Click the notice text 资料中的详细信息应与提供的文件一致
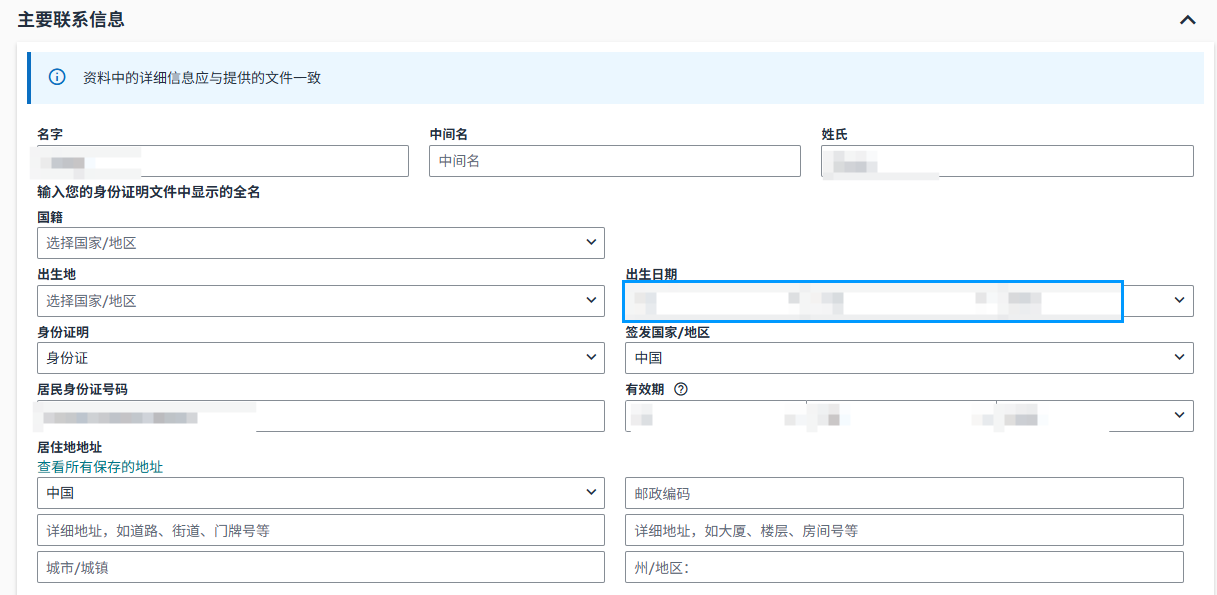1217x595 pixels. coord(202,77)
